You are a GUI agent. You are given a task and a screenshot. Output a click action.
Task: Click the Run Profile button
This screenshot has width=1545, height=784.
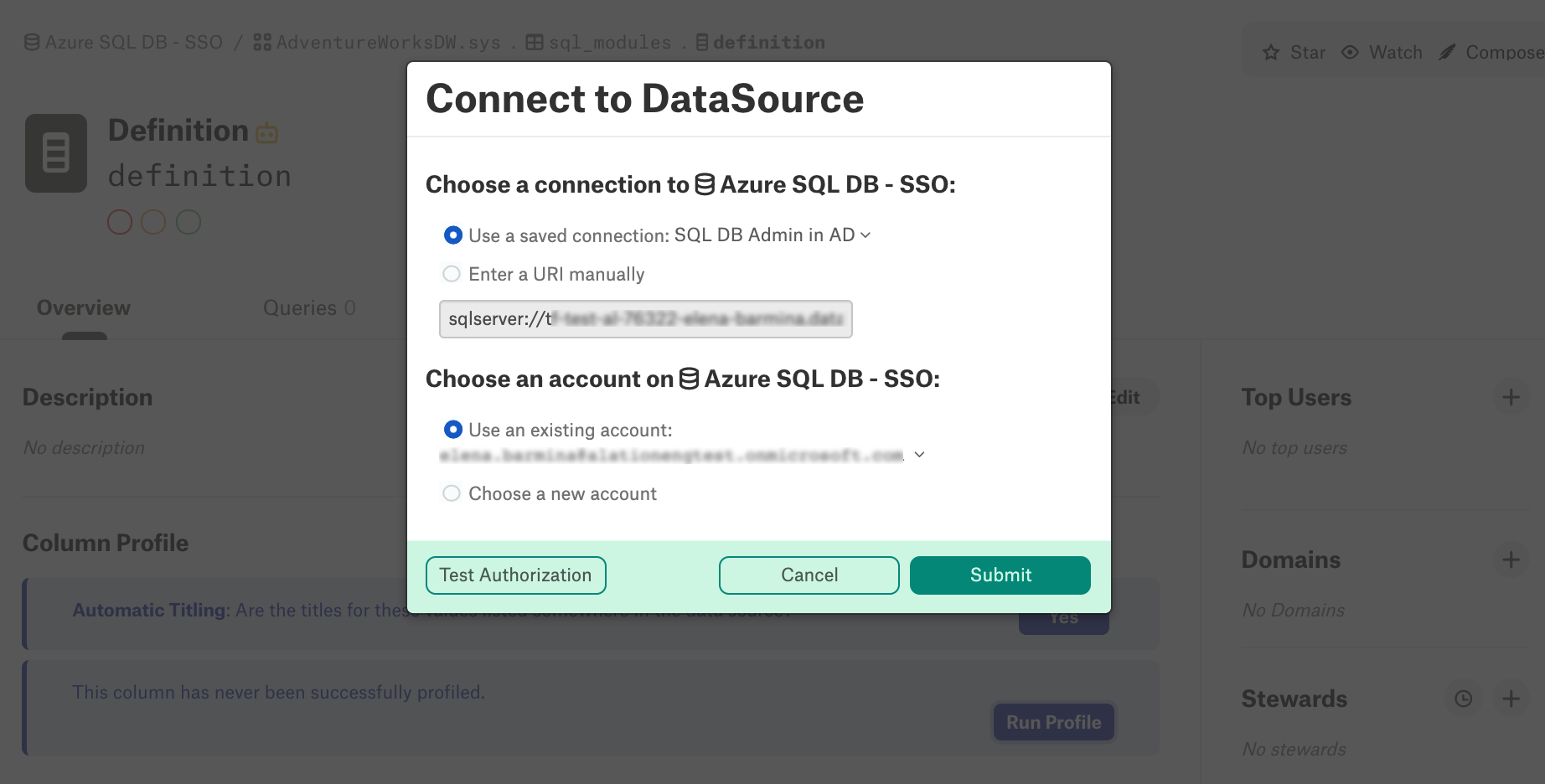point(1054,723)
